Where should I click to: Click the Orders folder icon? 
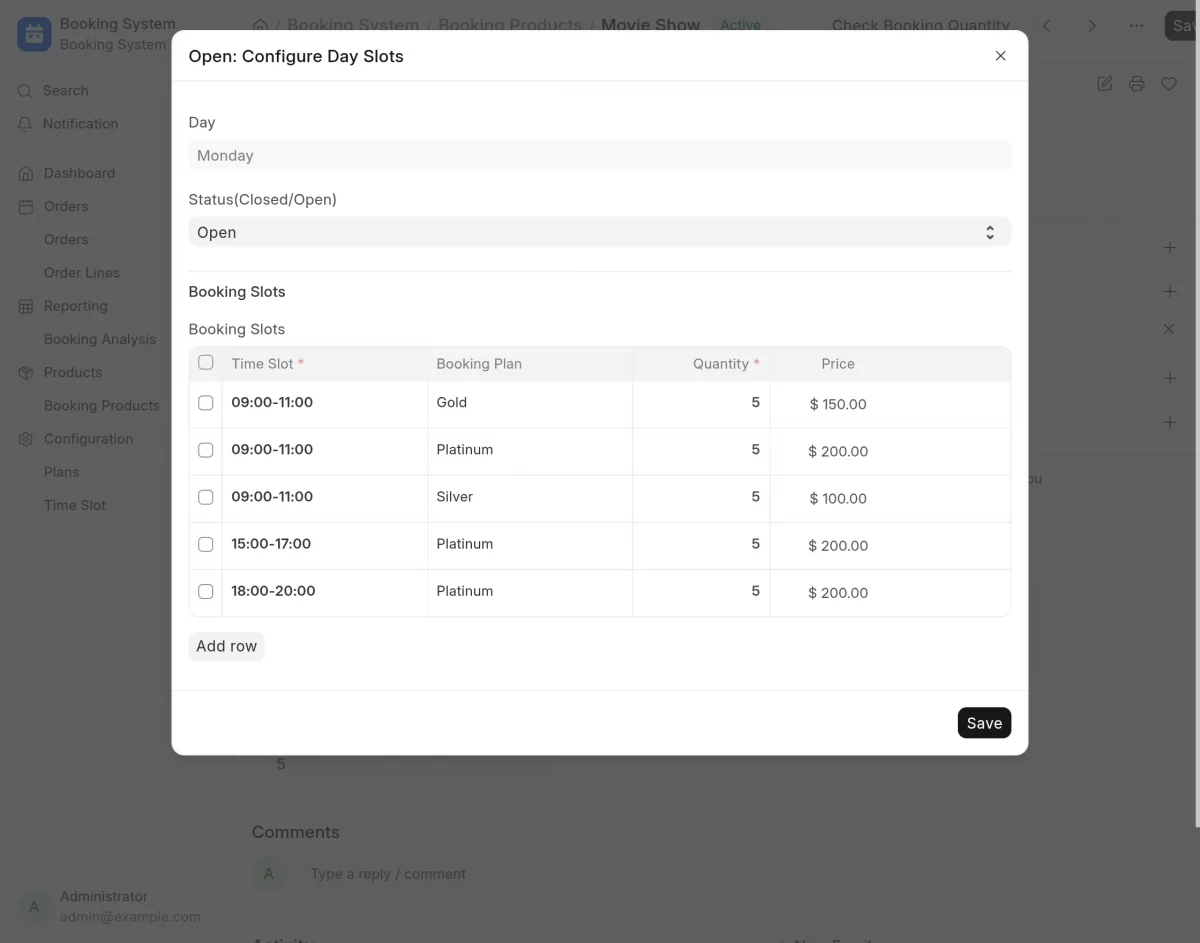click(26, 206)
